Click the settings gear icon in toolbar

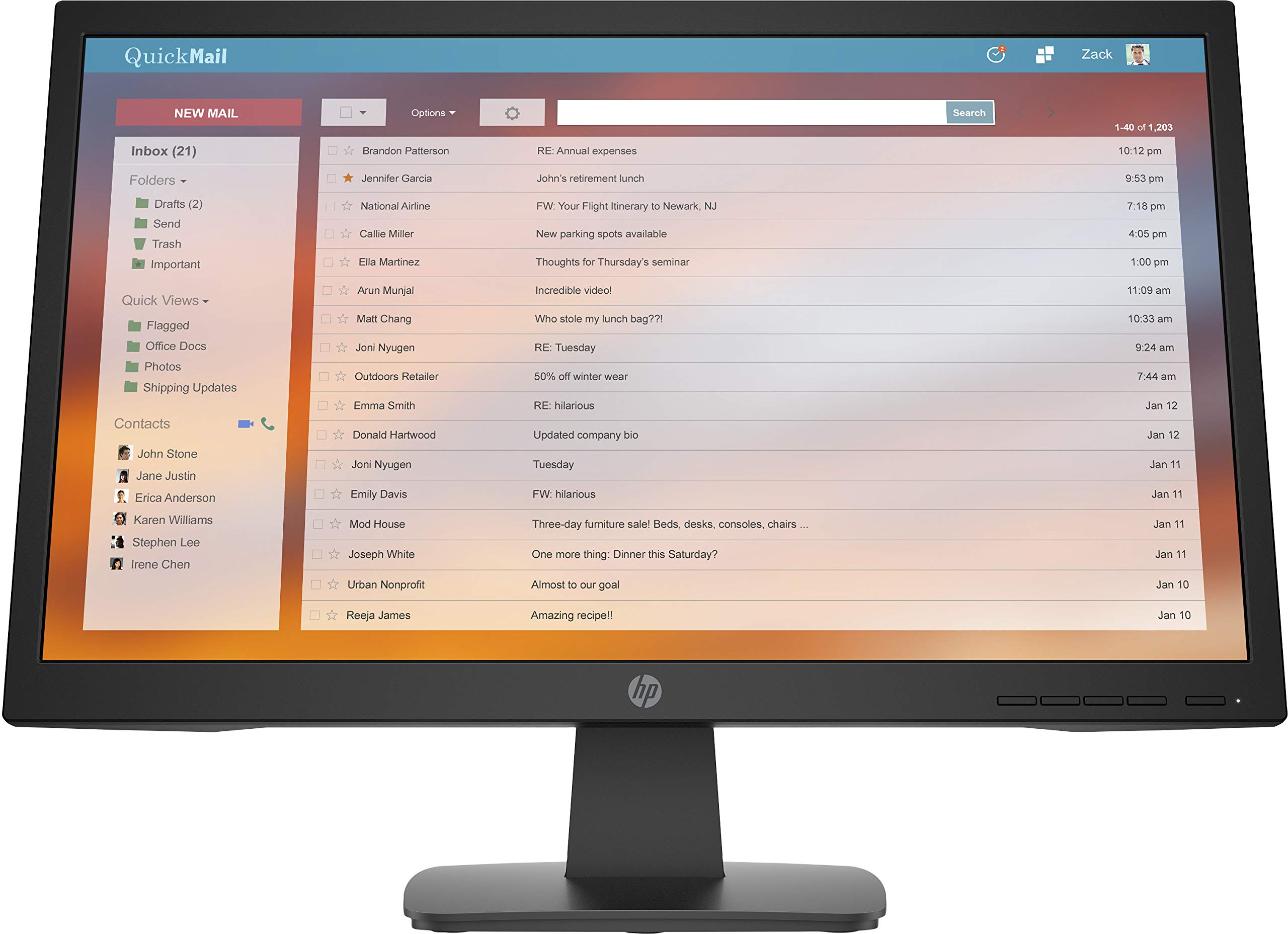510,111
